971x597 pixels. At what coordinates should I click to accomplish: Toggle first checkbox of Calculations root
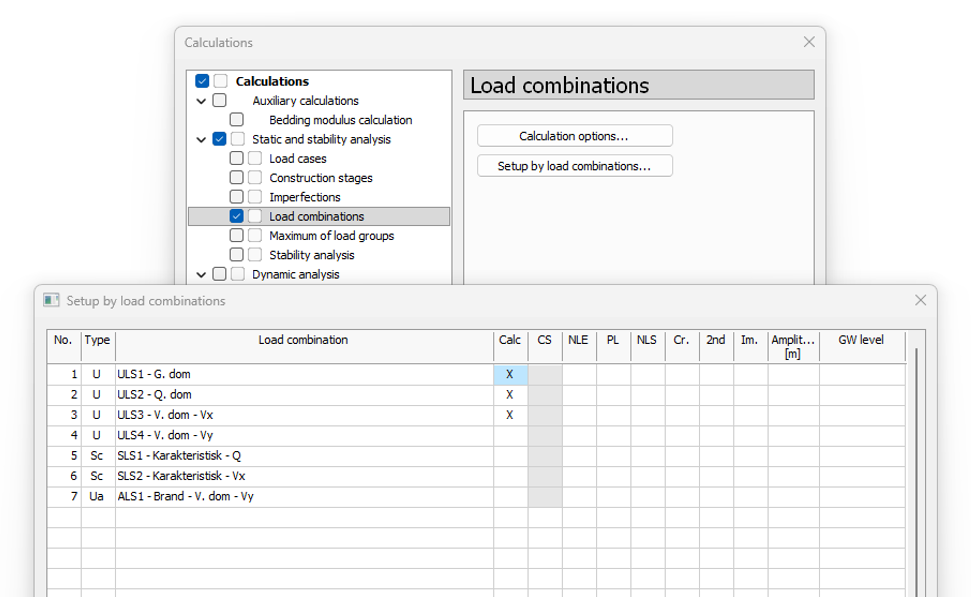(x=202, y=81)
